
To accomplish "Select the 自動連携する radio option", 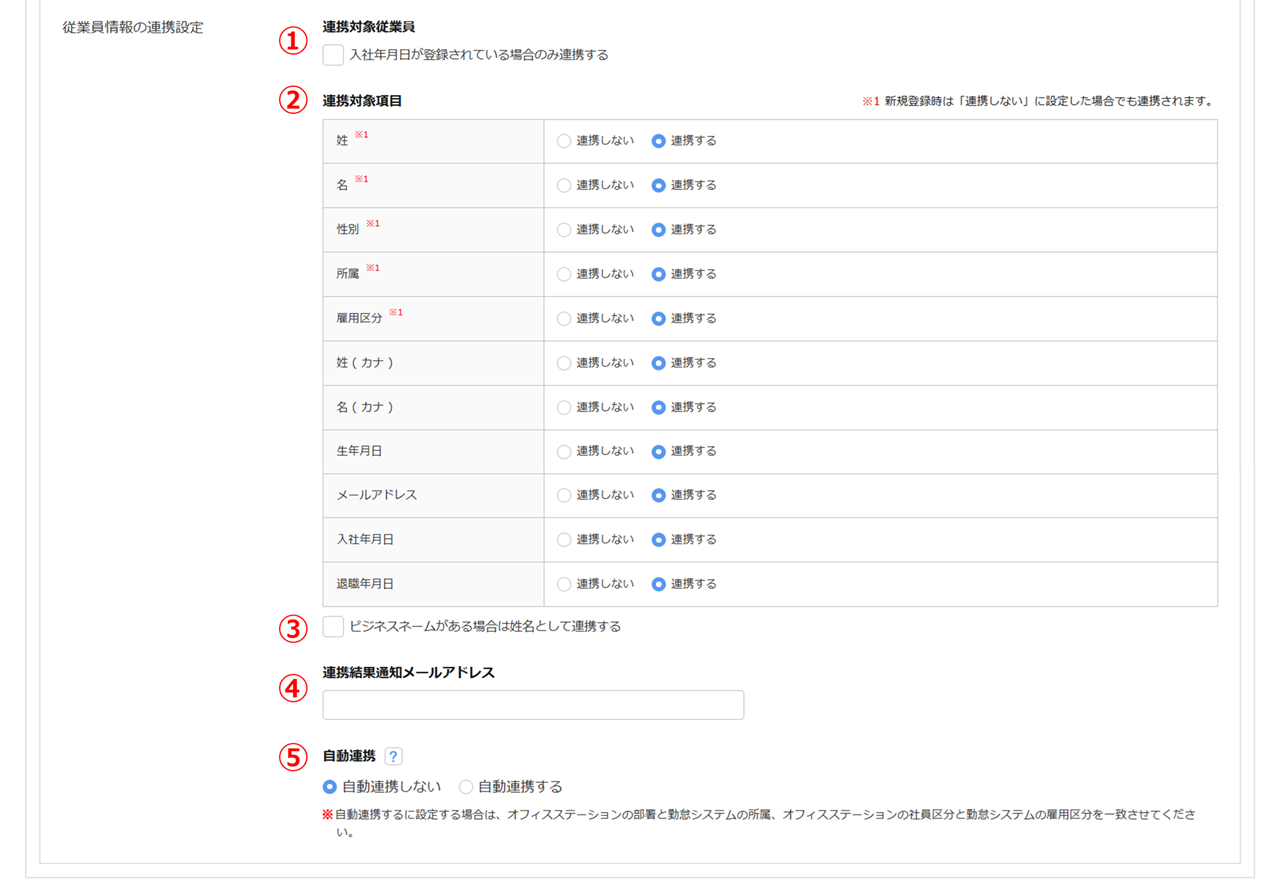I will (466, 787).
